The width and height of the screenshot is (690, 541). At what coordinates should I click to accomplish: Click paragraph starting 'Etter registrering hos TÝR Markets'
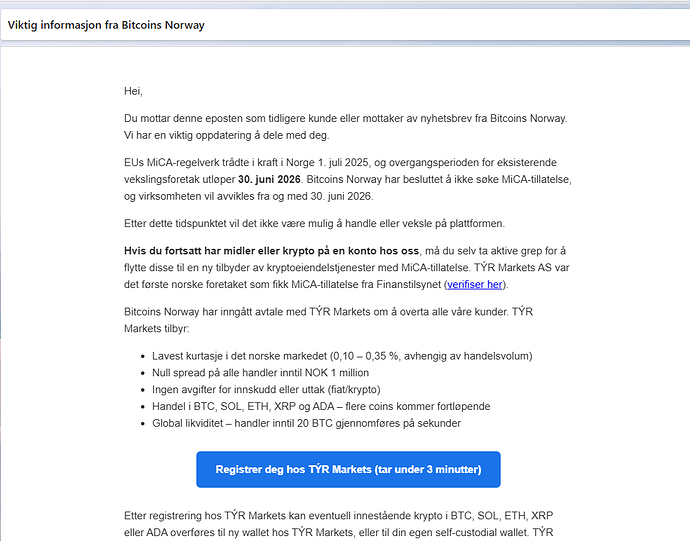tap(338, 524)
